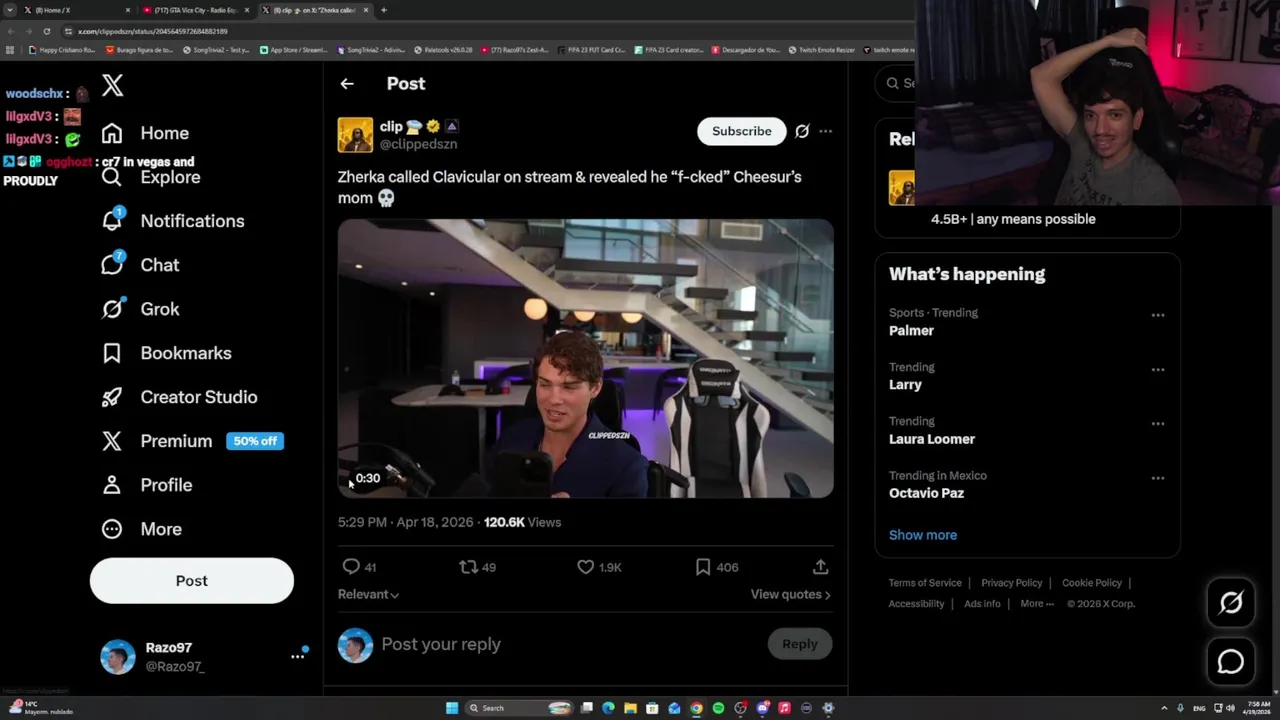
Task: Open Grok from the sidebar
Action: (140, 309)
